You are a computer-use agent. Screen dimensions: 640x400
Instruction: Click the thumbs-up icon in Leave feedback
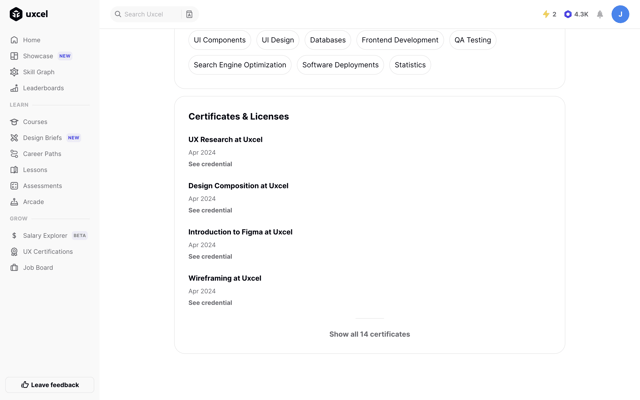pos(25,384)
